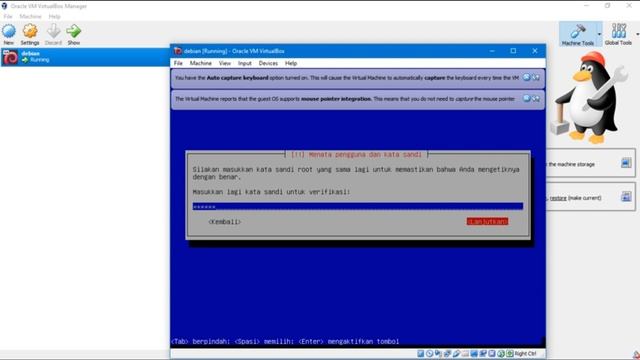Viewport: 640px width, 360px height.
Task: Click the New machine icon in VirtualBox Manager
Action: point(9,31)
